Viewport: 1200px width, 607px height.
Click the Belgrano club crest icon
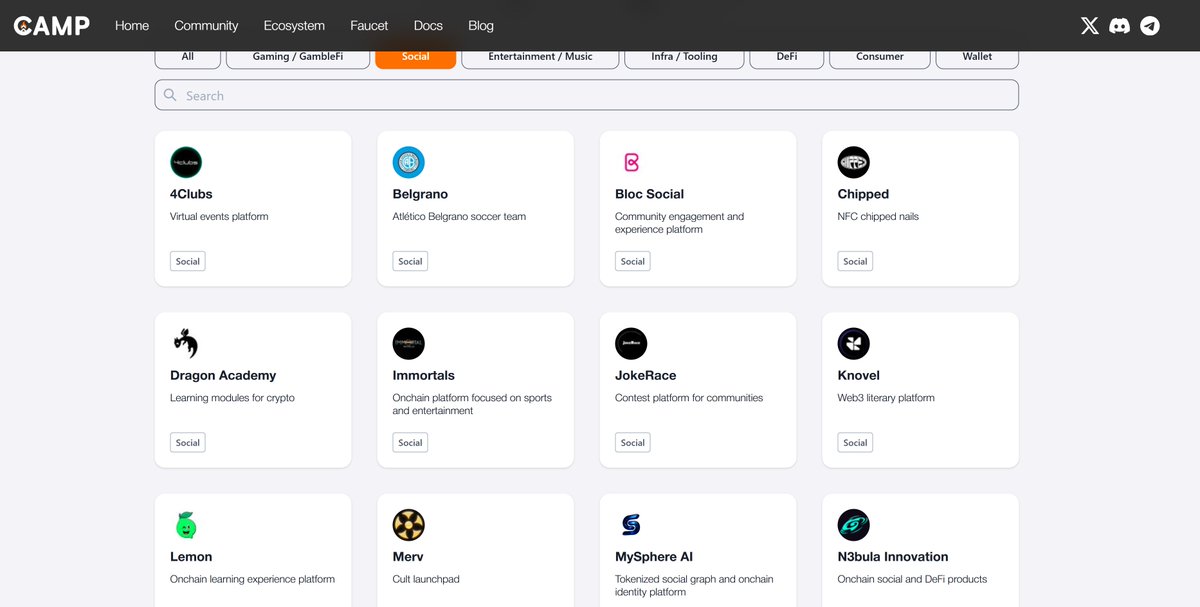pyautogui.click(x=409, y=162)
